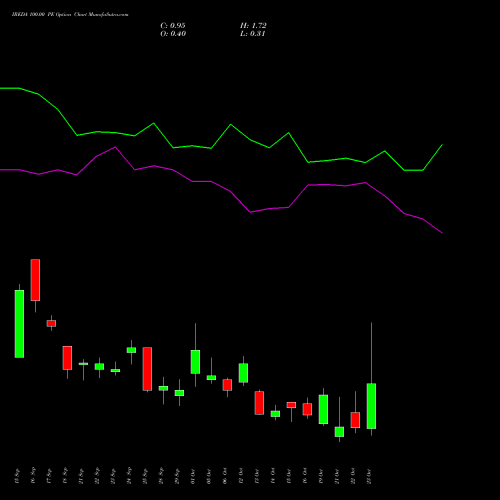The width and height of the screenshot is (500, 500).
Task: Click the 'L: 0.31' low value
Action: pos(253,34)
